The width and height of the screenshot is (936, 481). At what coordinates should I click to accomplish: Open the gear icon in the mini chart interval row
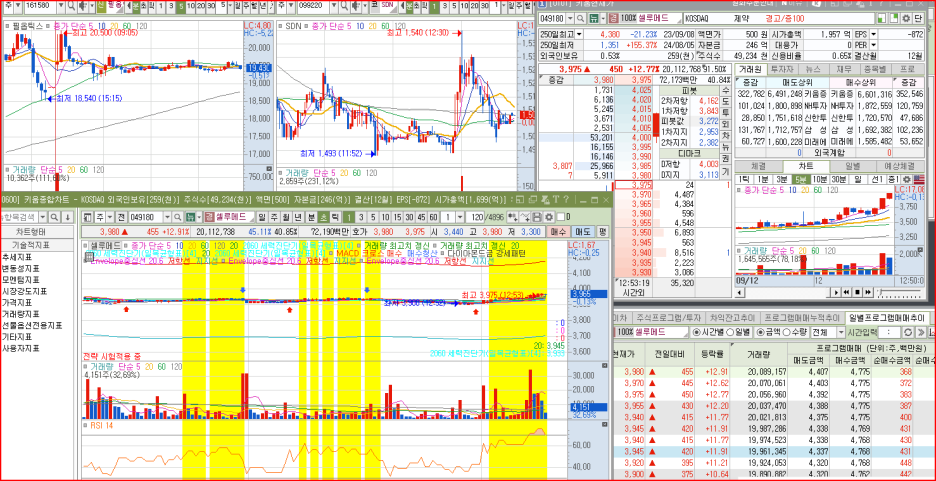pos(906,180)
